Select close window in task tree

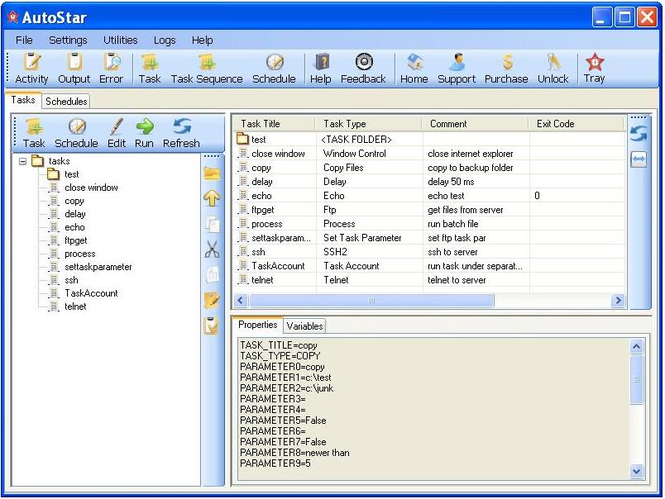91,187
